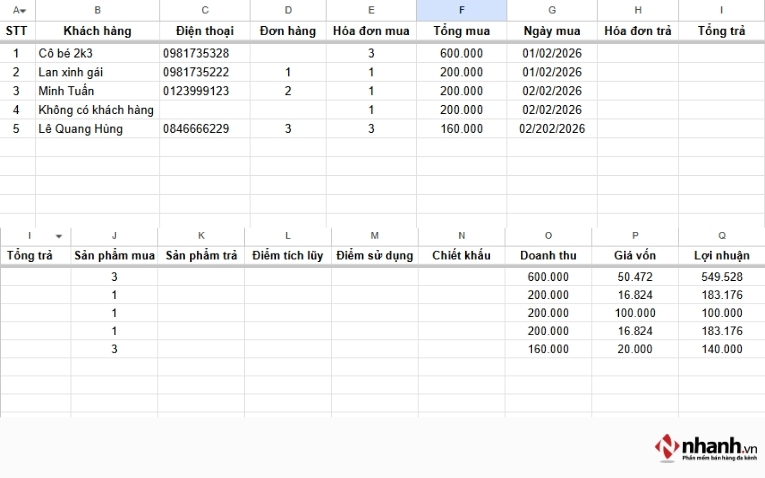Image resolution: width=765 pixels, height=478 pixels.
Task: Select the customer cell "Cô bé 2k3"
Action: 70,53
